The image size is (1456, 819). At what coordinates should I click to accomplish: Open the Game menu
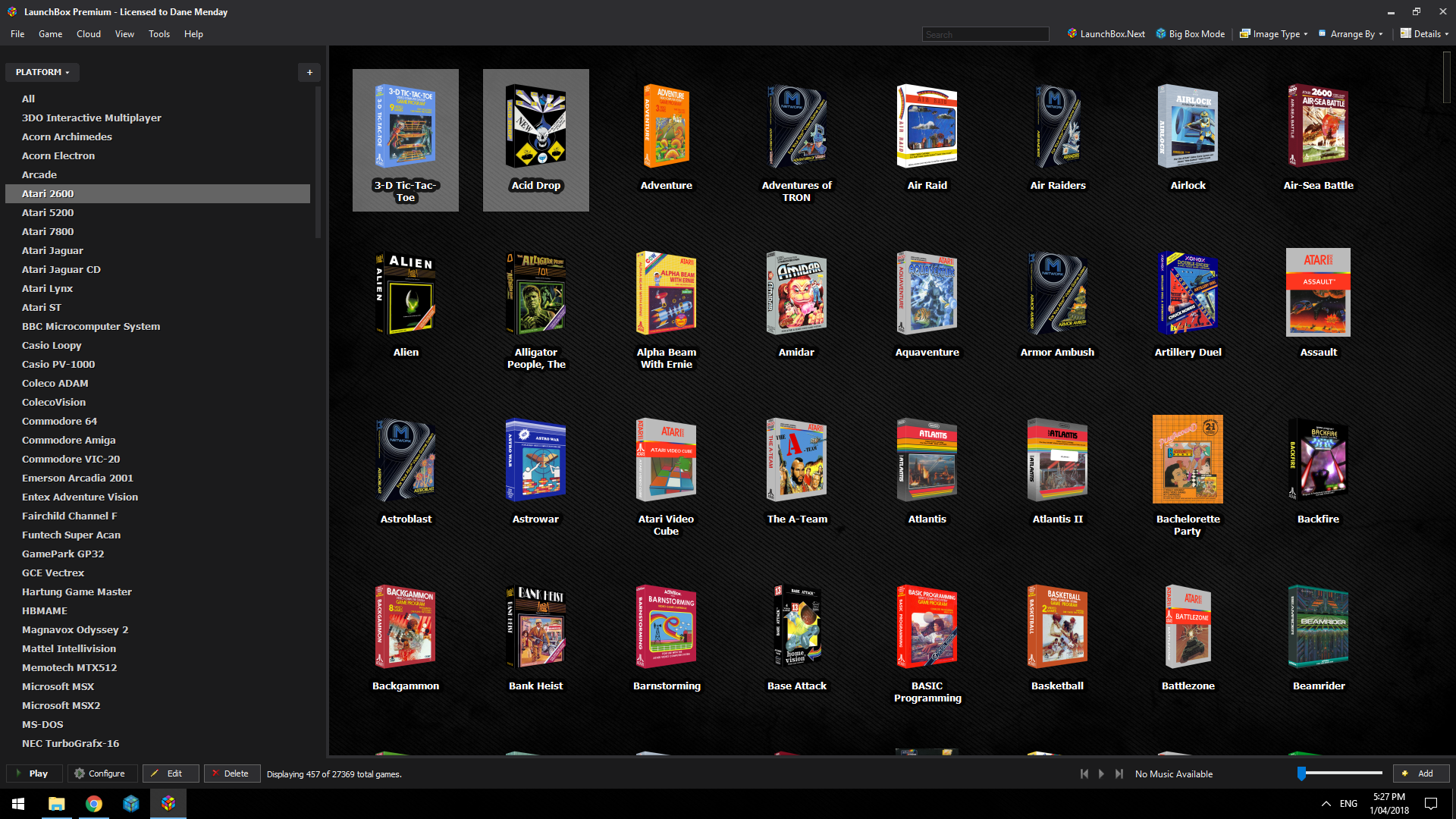[51, 34]
